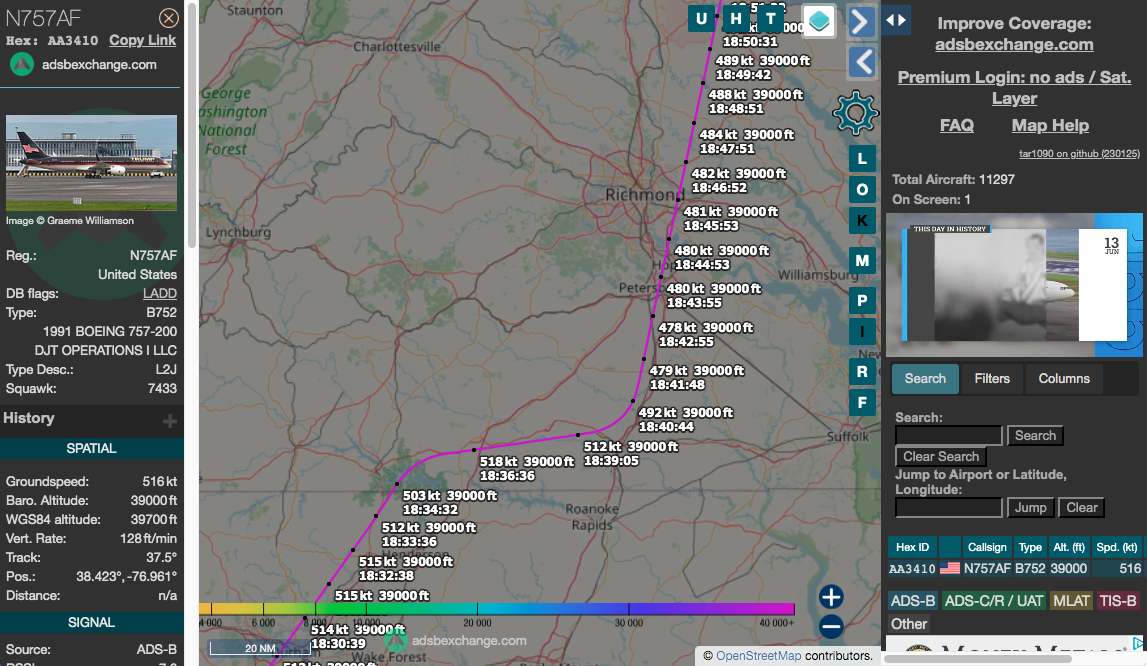
Task: Toggle the U map button
Action: click(702, 19)
